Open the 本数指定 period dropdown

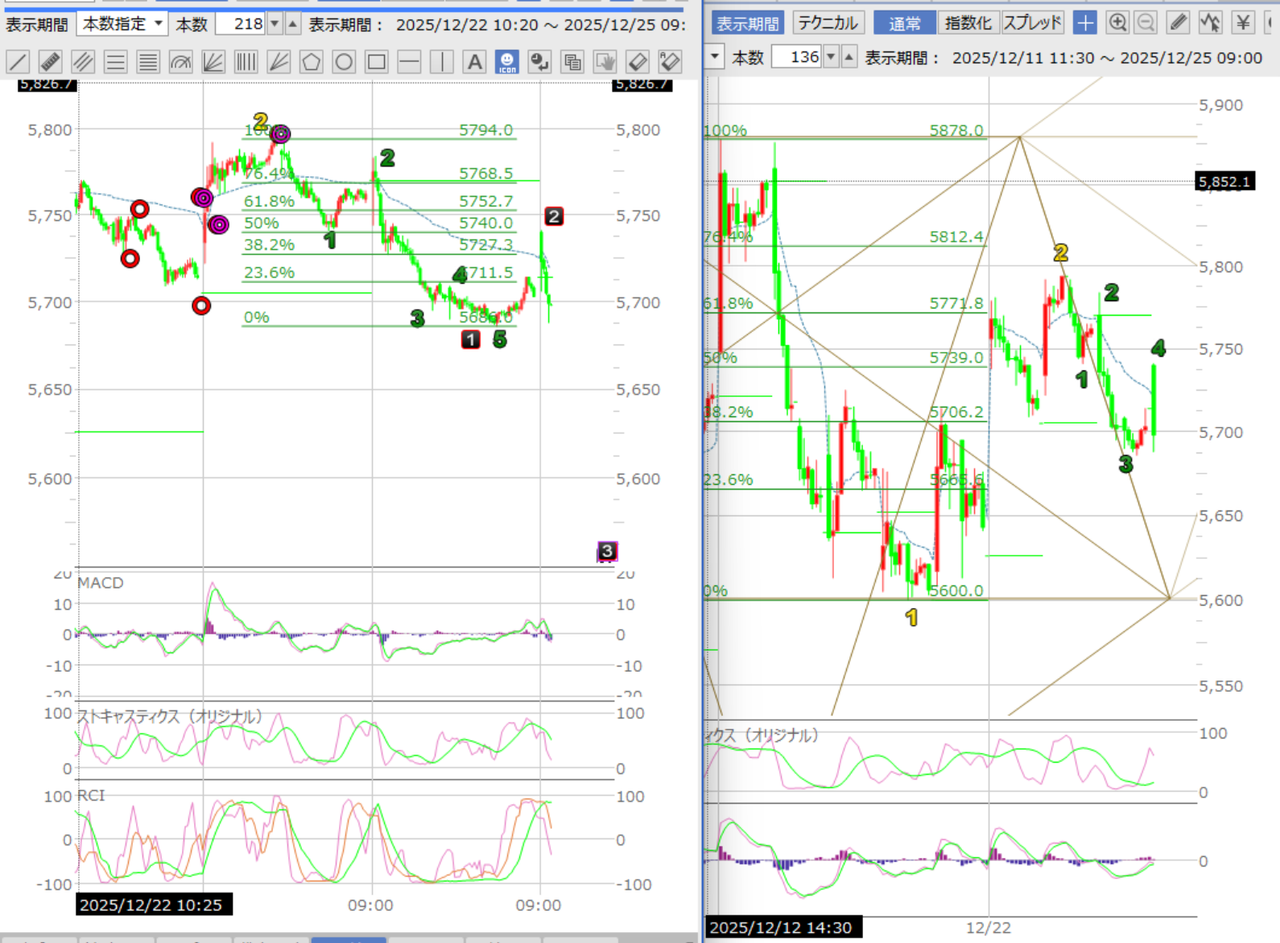pos(122,23)
